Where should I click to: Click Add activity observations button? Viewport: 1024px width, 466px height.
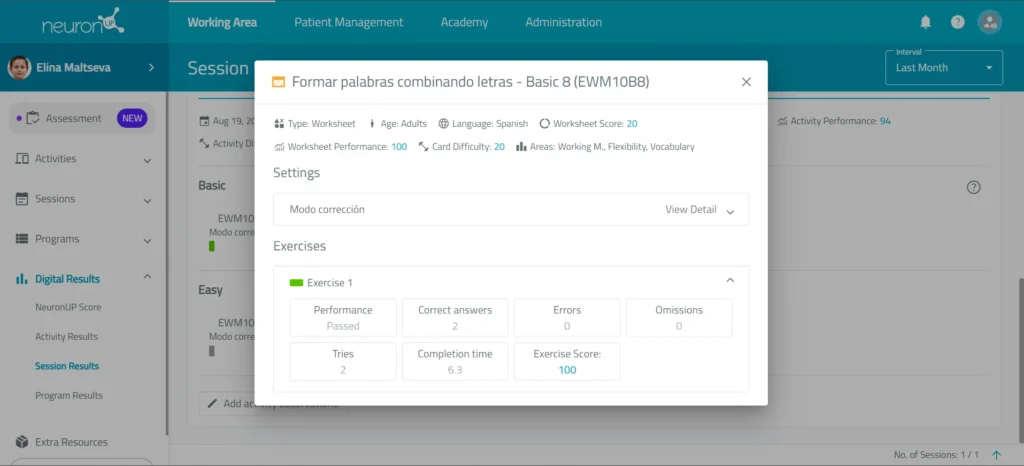(273, 403)
